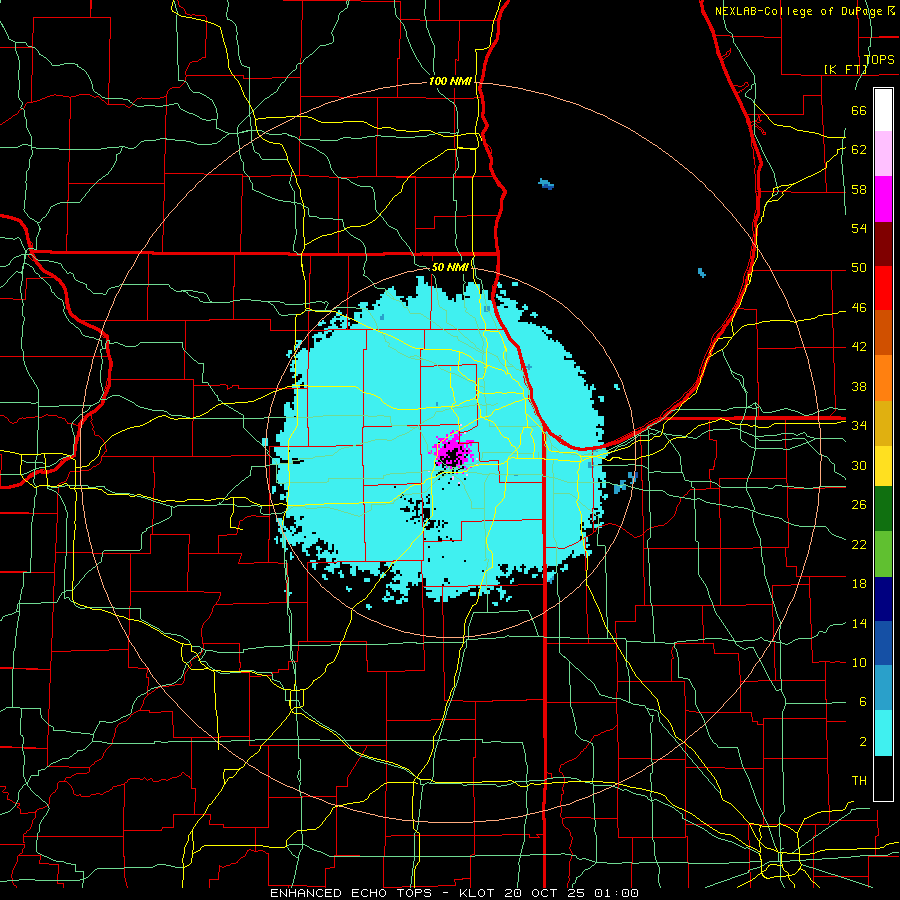The image size is (900, 900).
Task: Click the 50 NMI range ring label
Action: click(x=450, y=267)
